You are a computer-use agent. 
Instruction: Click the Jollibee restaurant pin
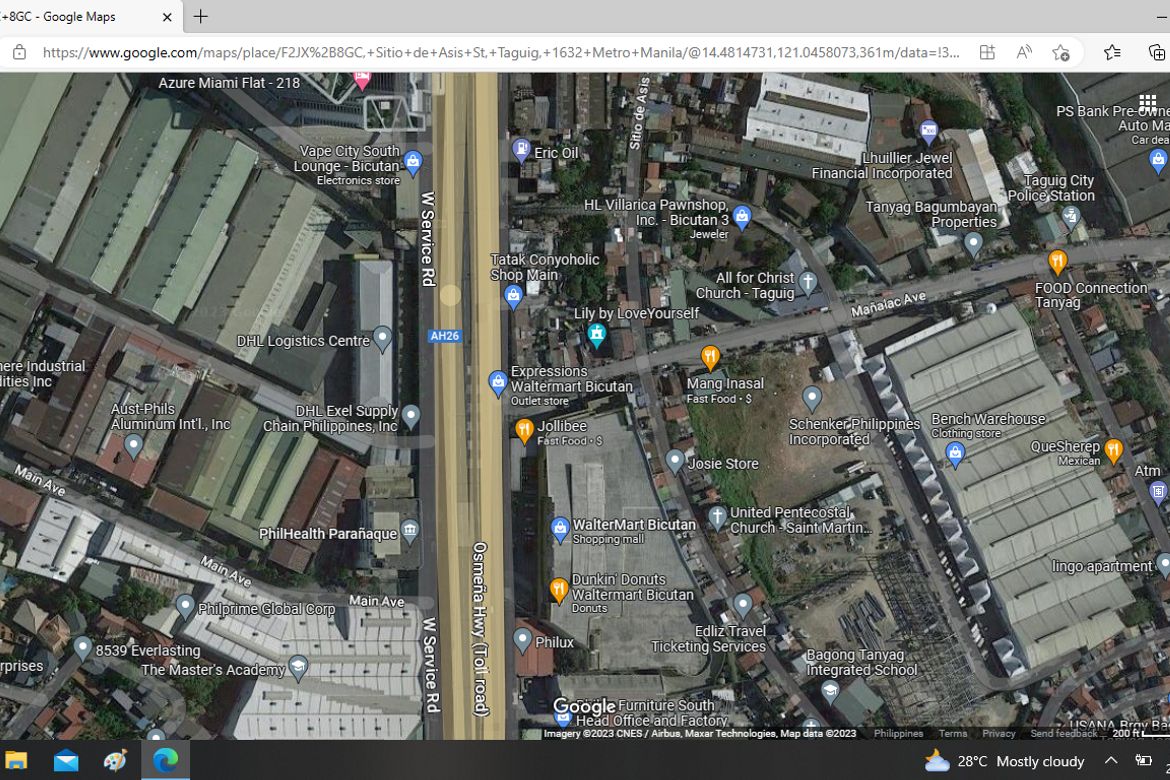click(524, 429)
